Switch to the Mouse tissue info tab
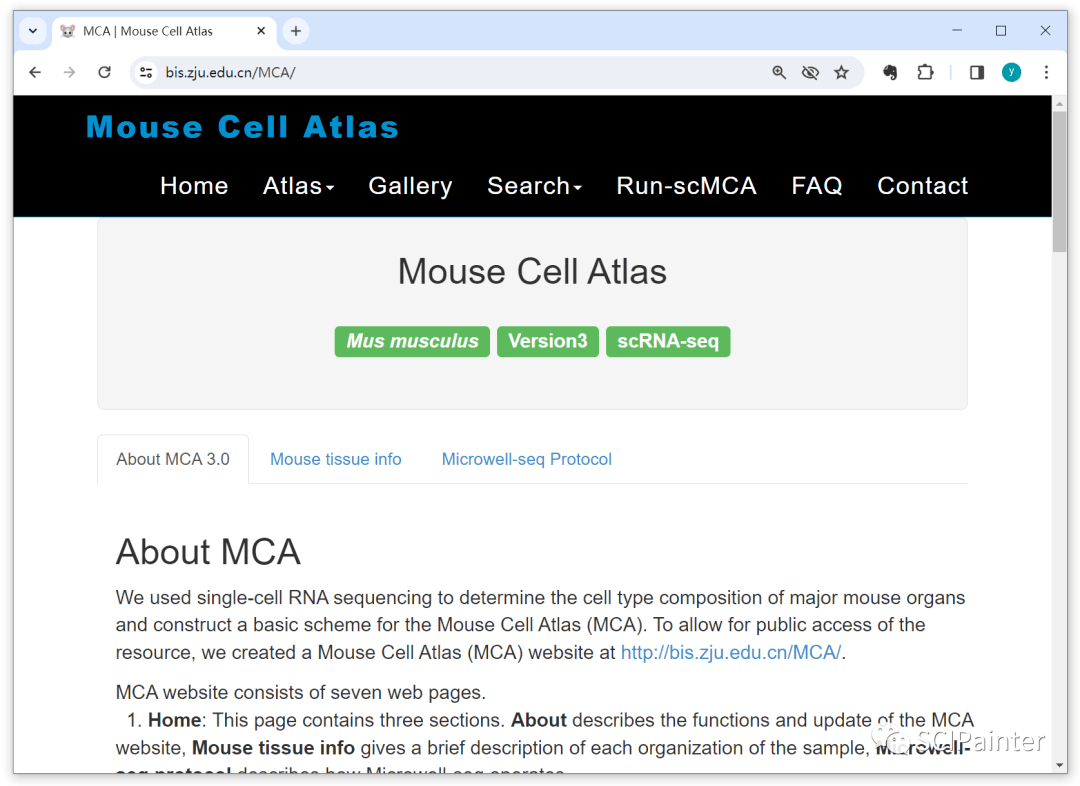 click(336, 459)
